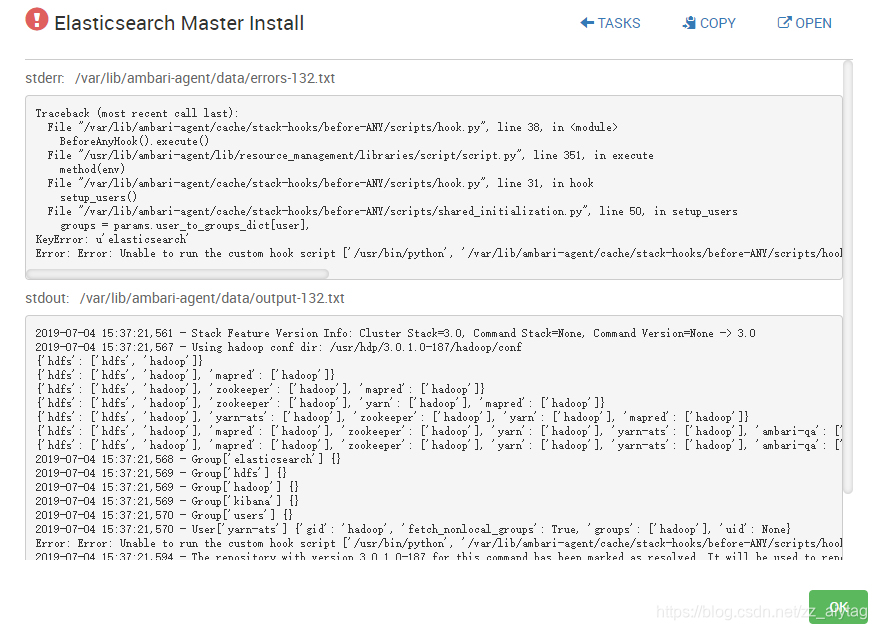Click the shared_initialization.py line 50 entry
The width and height of the screenshot is (877, 630).
coord(392,211)
